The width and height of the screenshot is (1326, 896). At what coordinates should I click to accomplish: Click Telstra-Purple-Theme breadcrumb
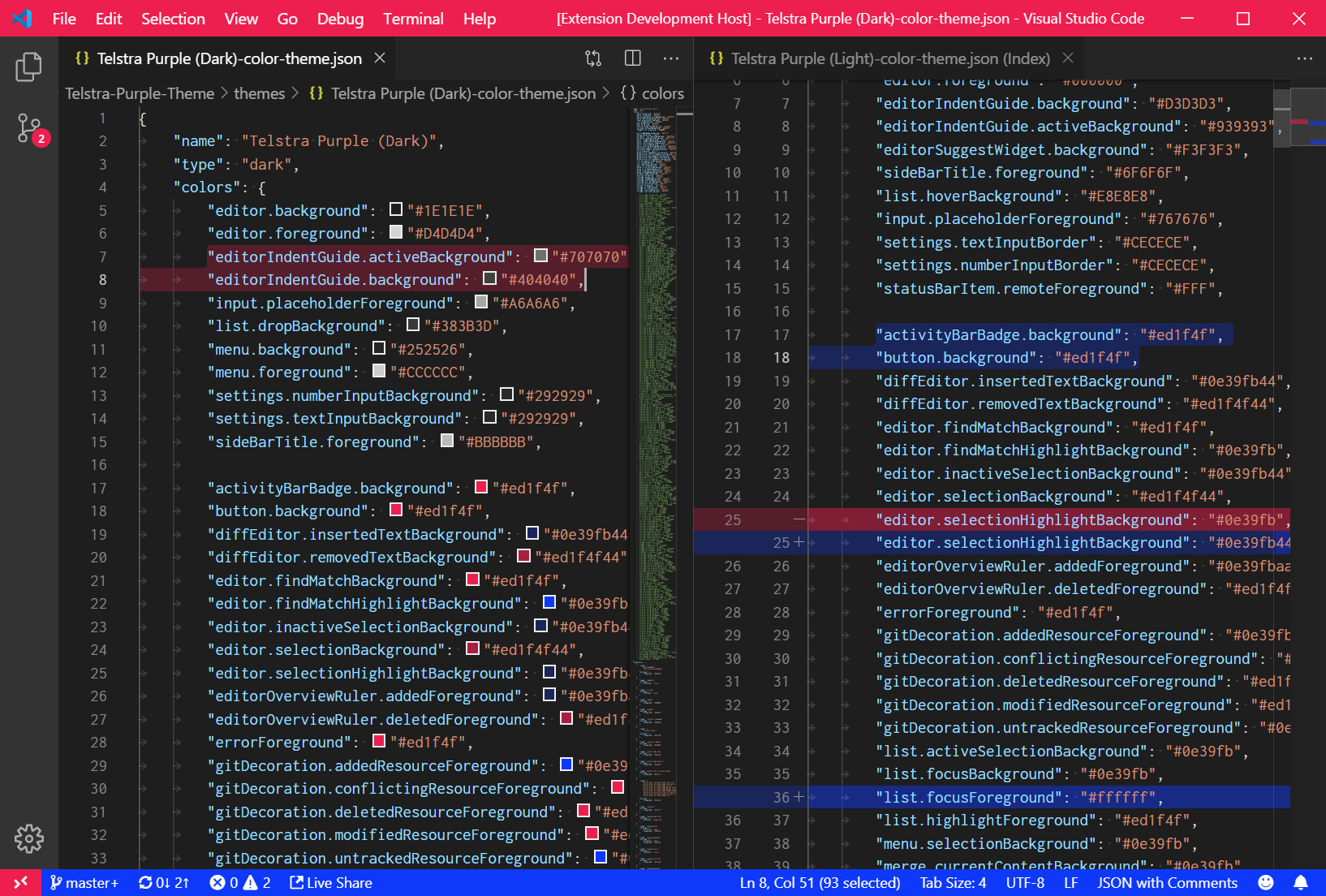140,93
